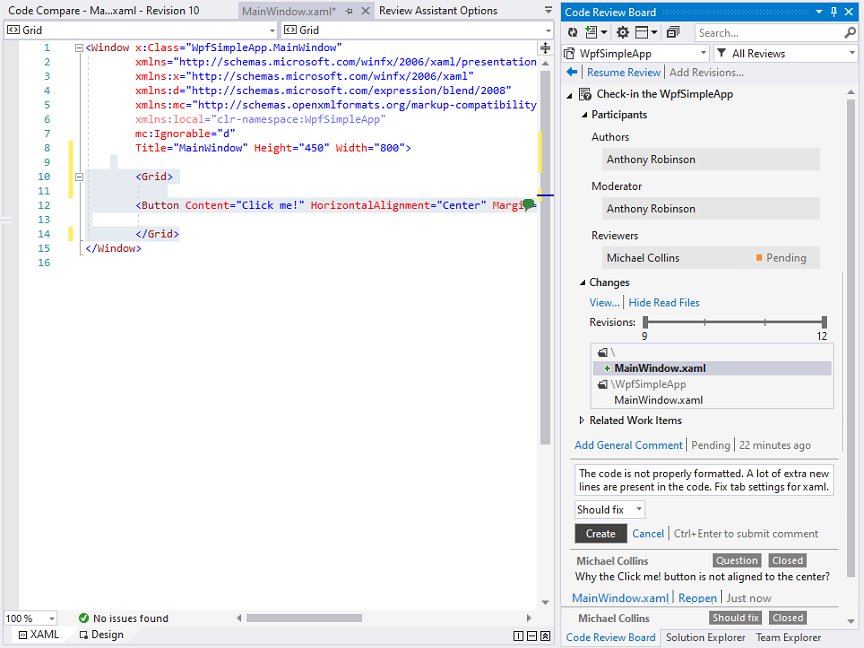
Task: Switch to the Design tab
Action: tap(101, 635)
